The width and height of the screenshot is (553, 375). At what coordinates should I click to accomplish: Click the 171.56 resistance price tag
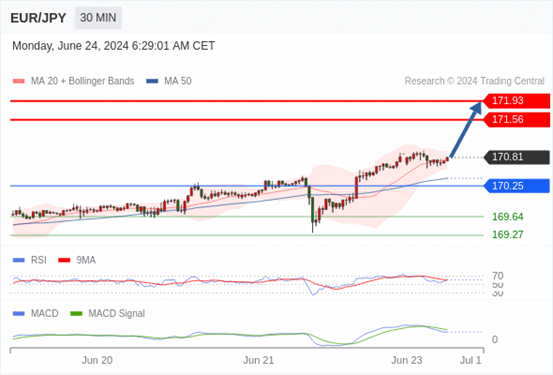[x=516, y=120]
